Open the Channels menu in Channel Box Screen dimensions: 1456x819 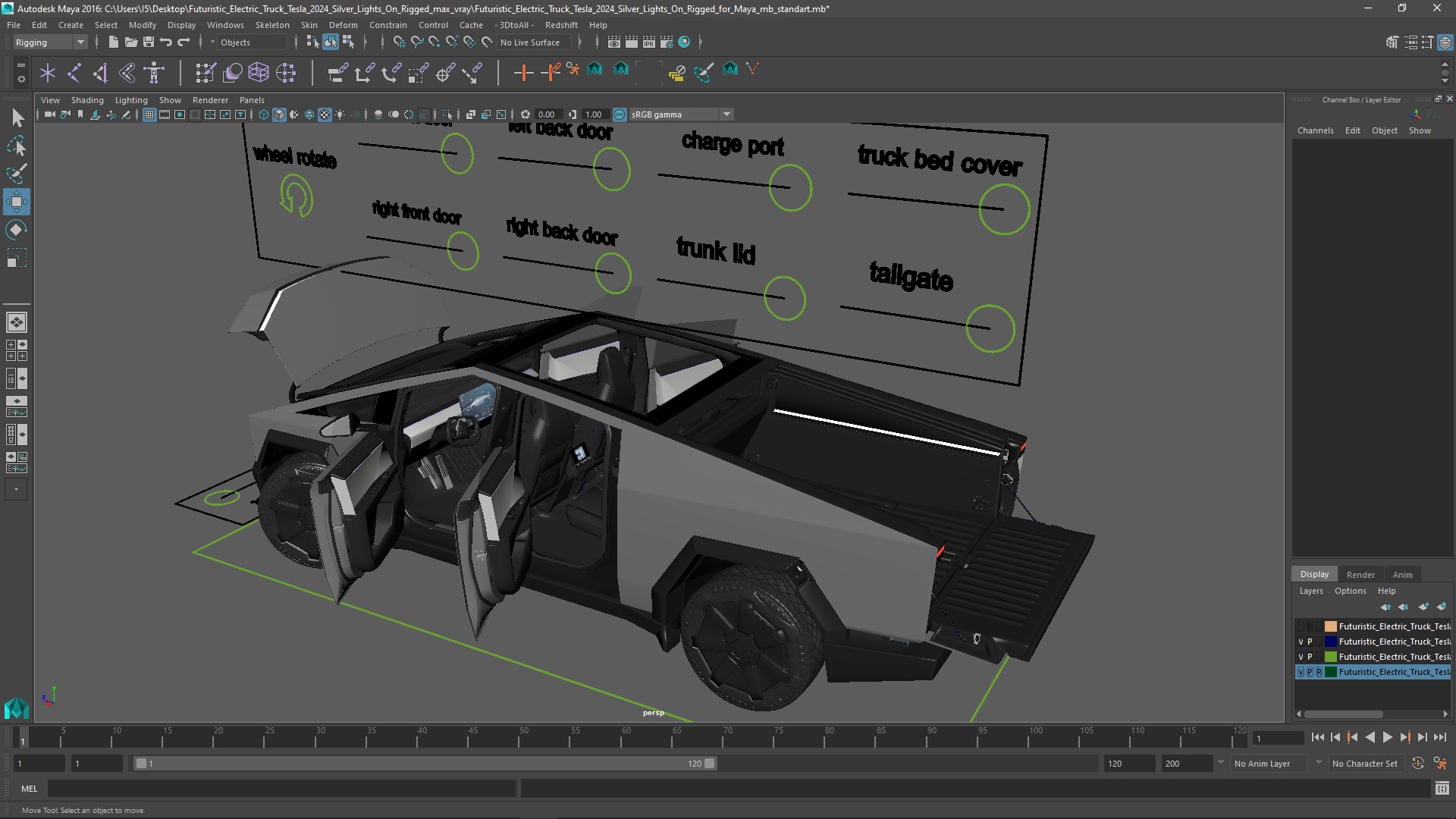1315,130
